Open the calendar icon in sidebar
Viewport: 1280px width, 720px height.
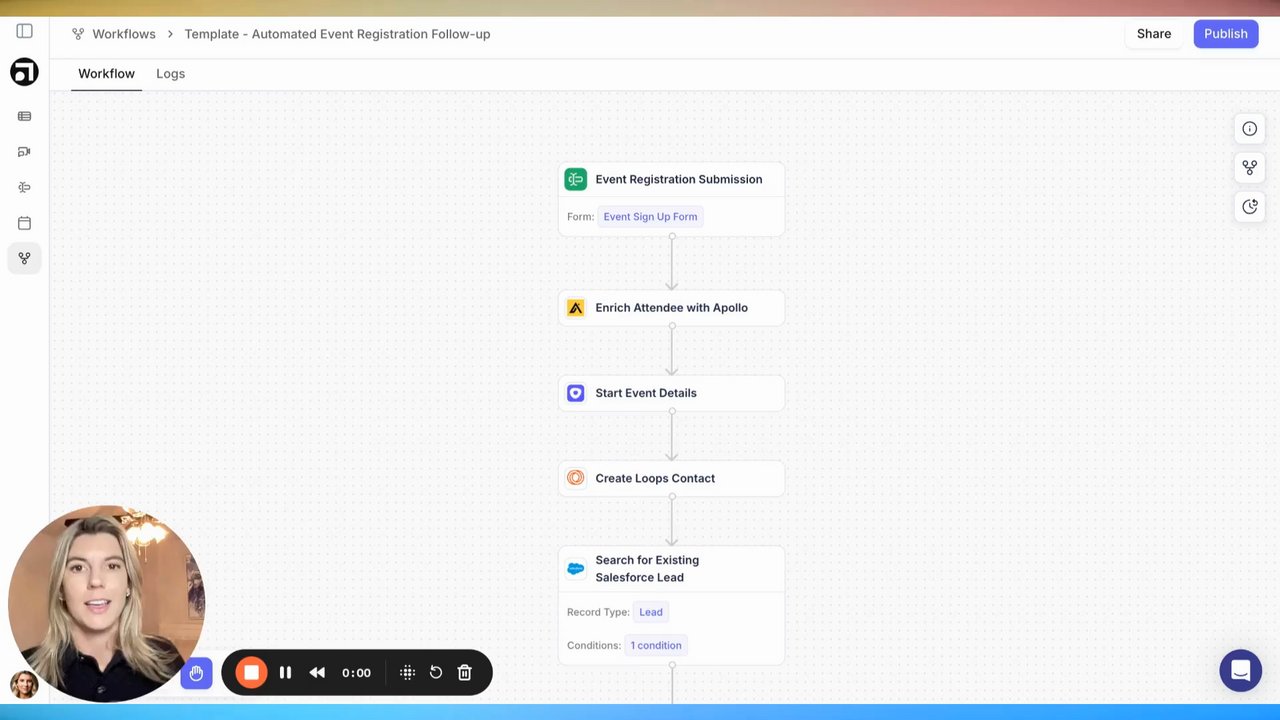coord(24,223)
